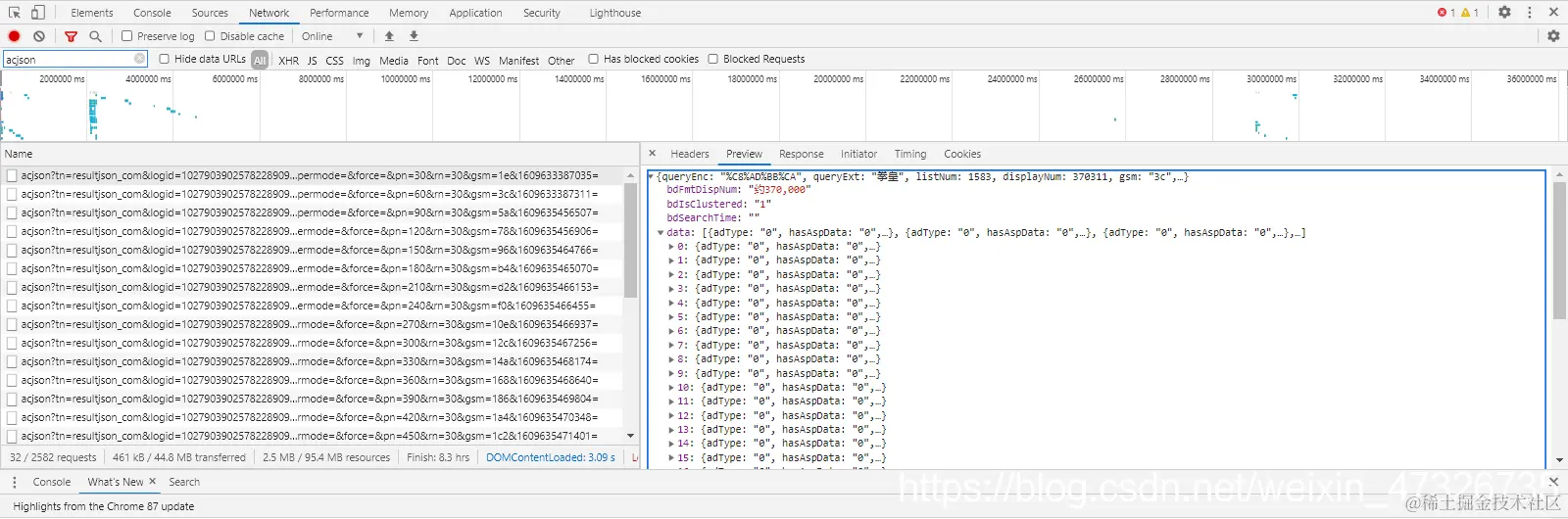Select the All filter button
Viewport: 1568px width, 519px height.
point(260,60)
